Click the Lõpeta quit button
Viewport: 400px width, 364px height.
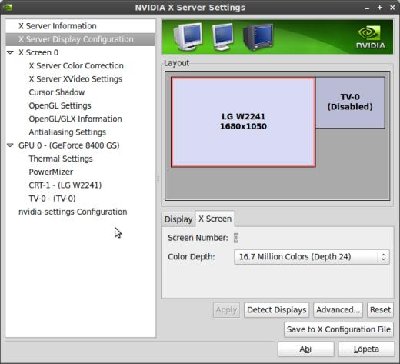(366, 349)
